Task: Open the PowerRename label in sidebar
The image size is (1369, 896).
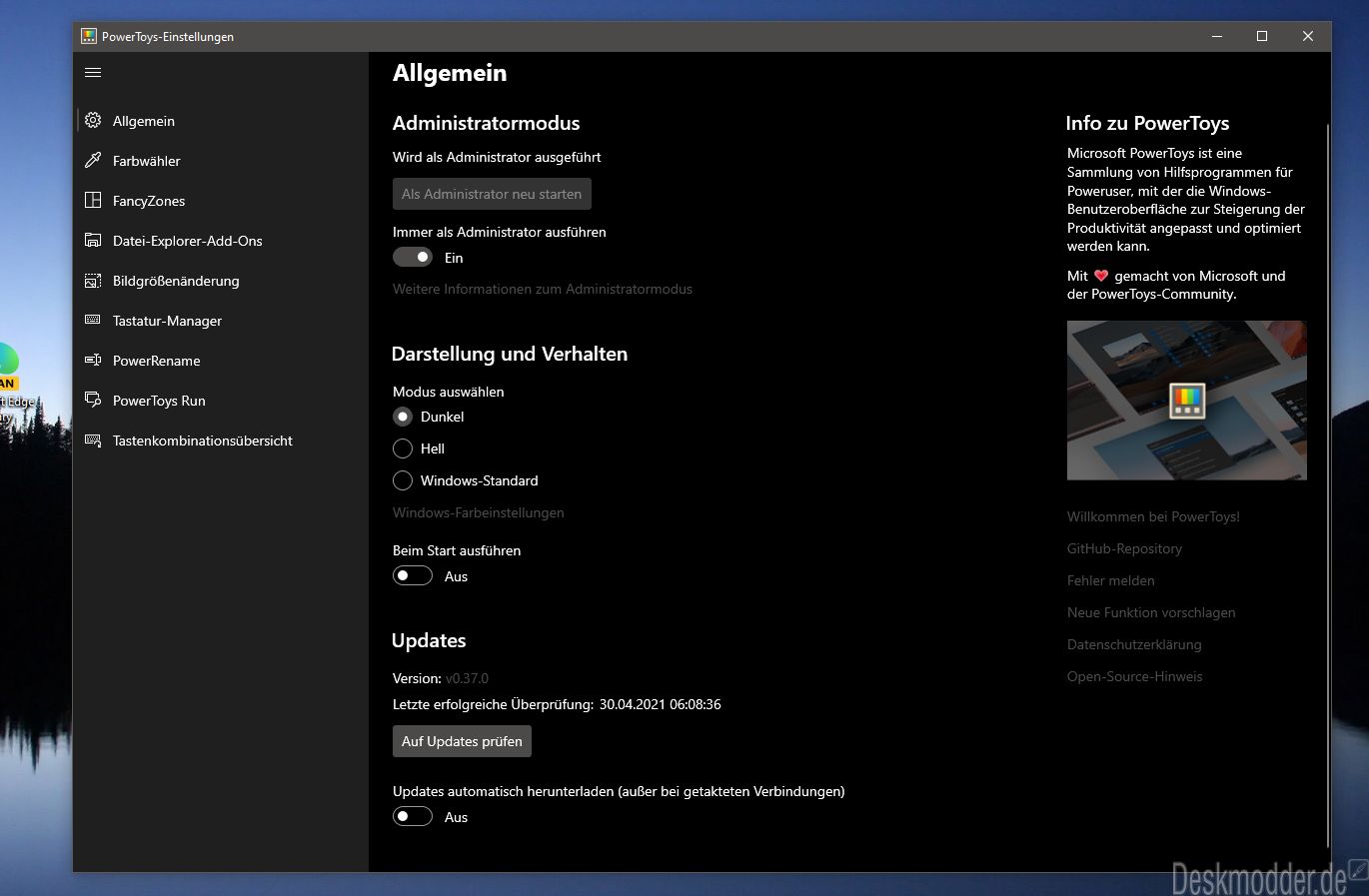Action: pos(156,361)
